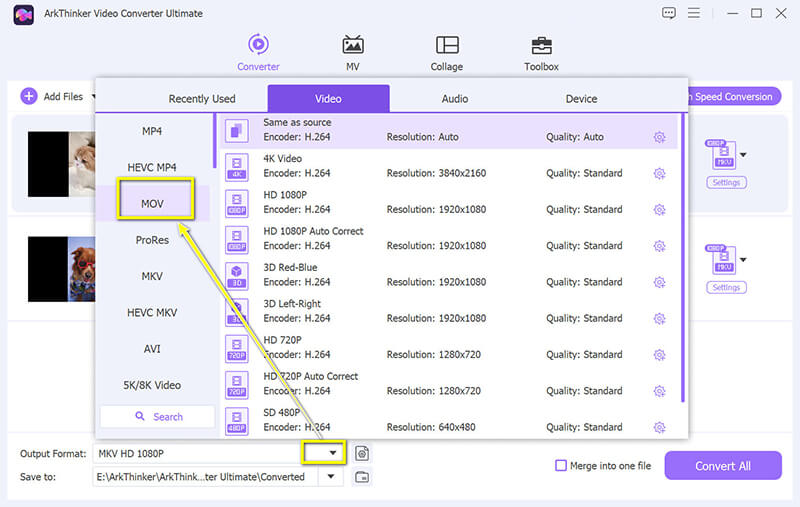Open settings gear for Same as source

(x=659, y=137)
